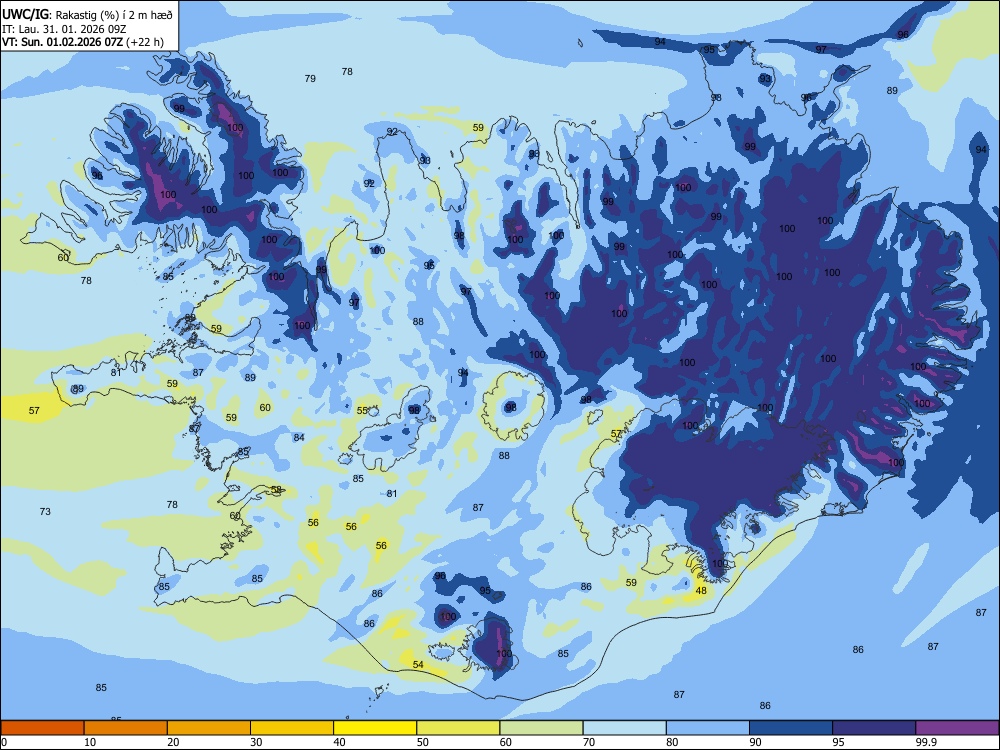
Task: Click the '48' humidity value on the map
Action: 701,591
